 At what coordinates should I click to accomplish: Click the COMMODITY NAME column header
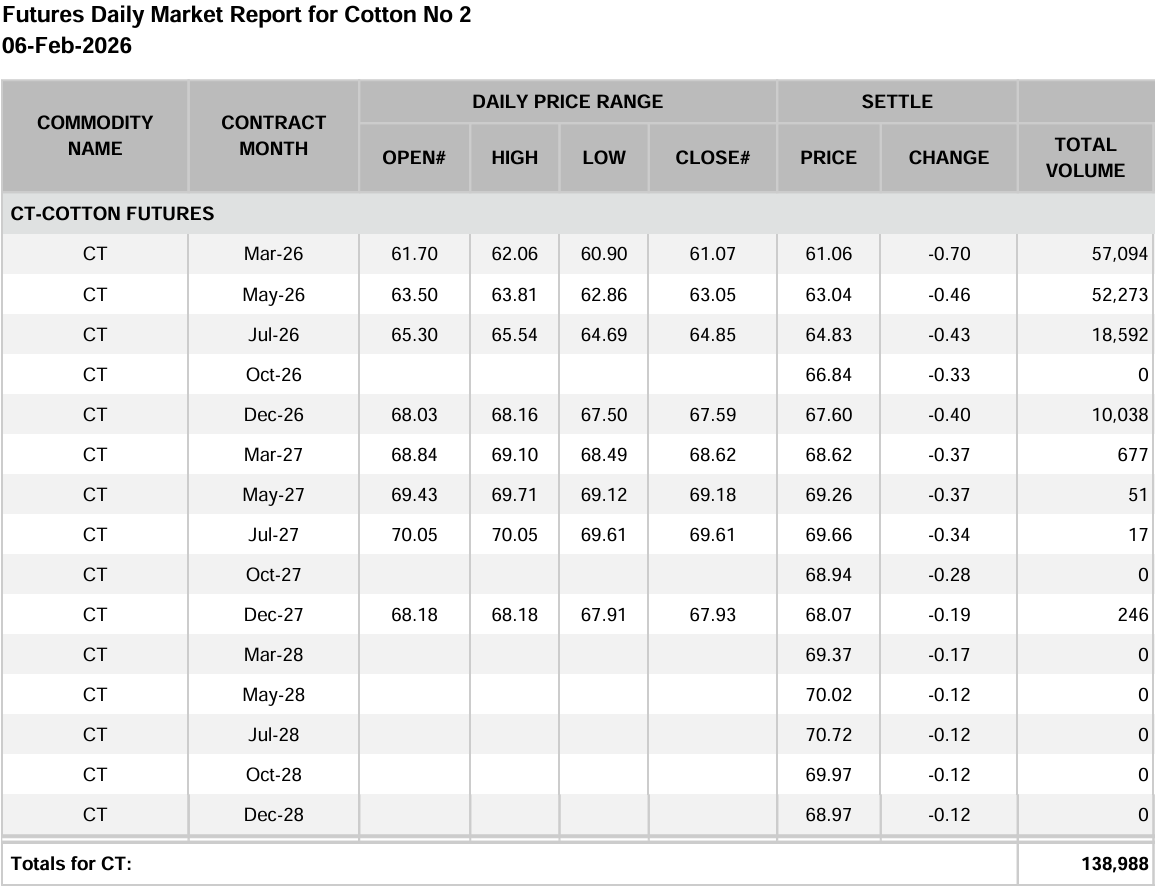point(95,136)
